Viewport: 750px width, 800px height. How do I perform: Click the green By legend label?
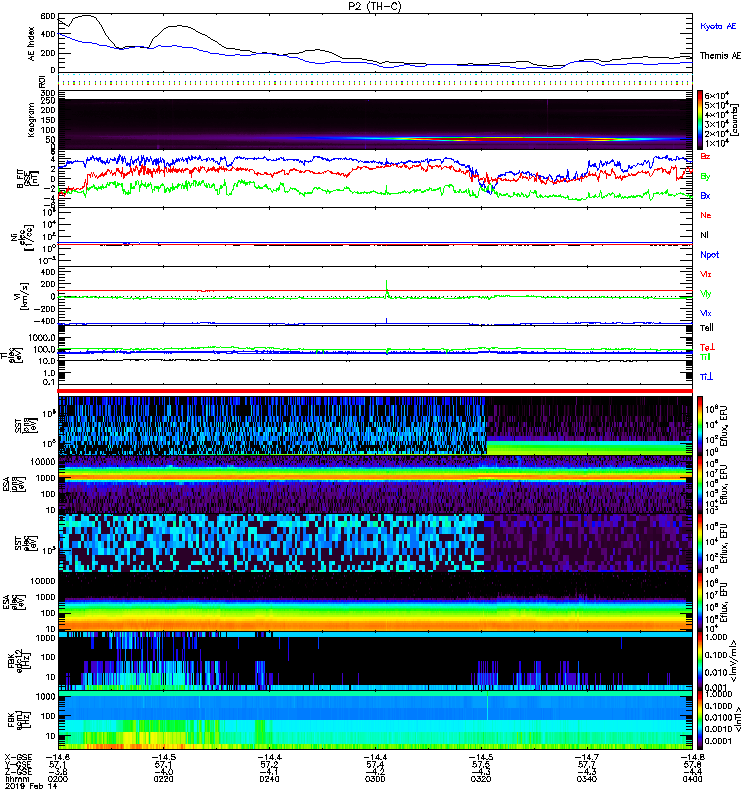pyautogui.click(x=705, y=177)
